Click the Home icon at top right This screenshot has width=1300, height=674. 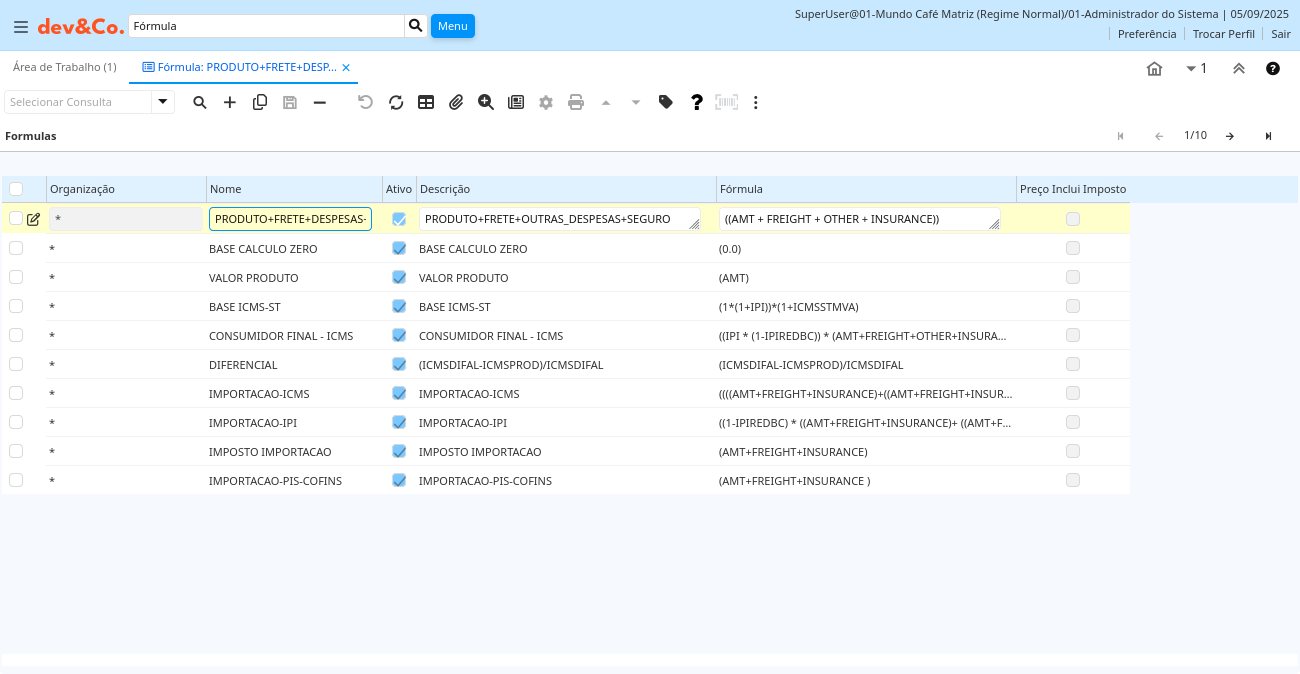[x=1154, y=69]
